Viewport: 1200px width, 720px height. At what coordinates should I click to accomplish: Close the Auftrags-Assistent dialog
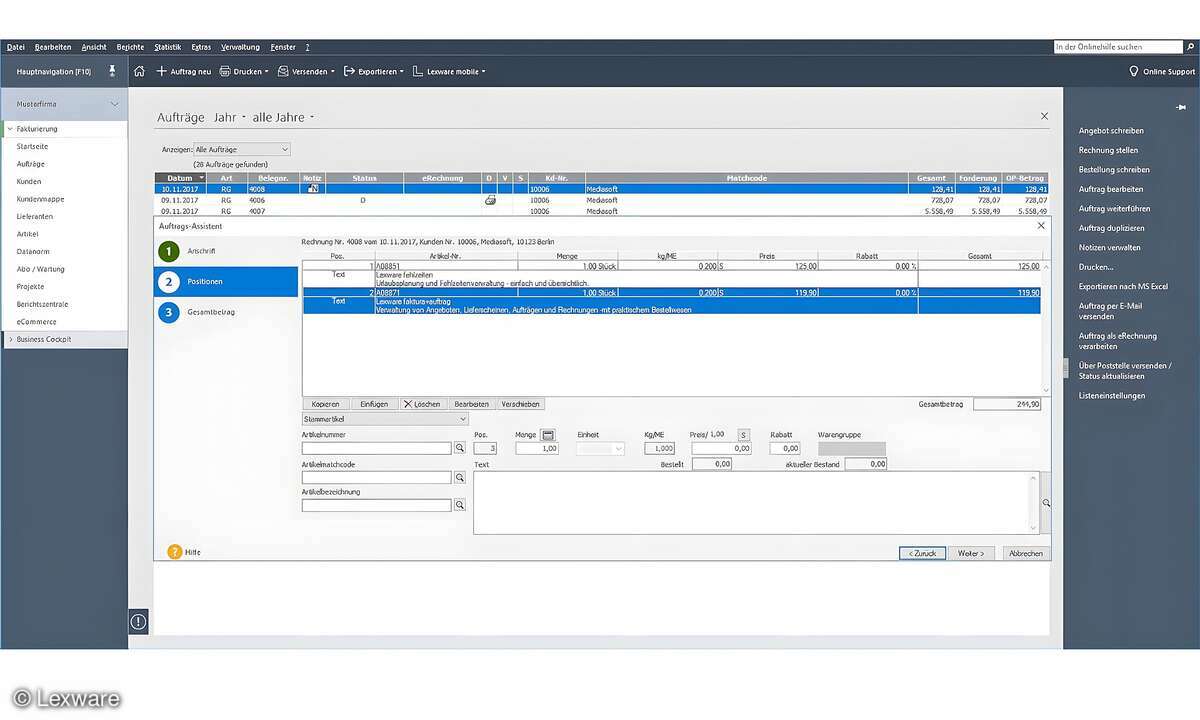tap(1041, 226)
